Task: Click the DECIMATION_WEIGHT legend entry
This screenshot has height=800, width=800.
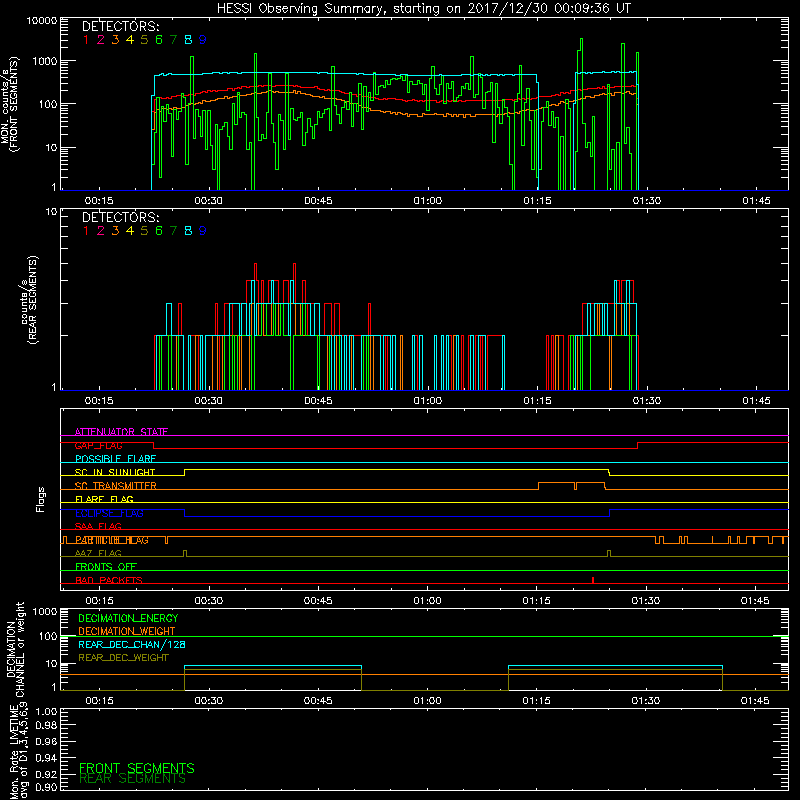Action: [127, 632]
